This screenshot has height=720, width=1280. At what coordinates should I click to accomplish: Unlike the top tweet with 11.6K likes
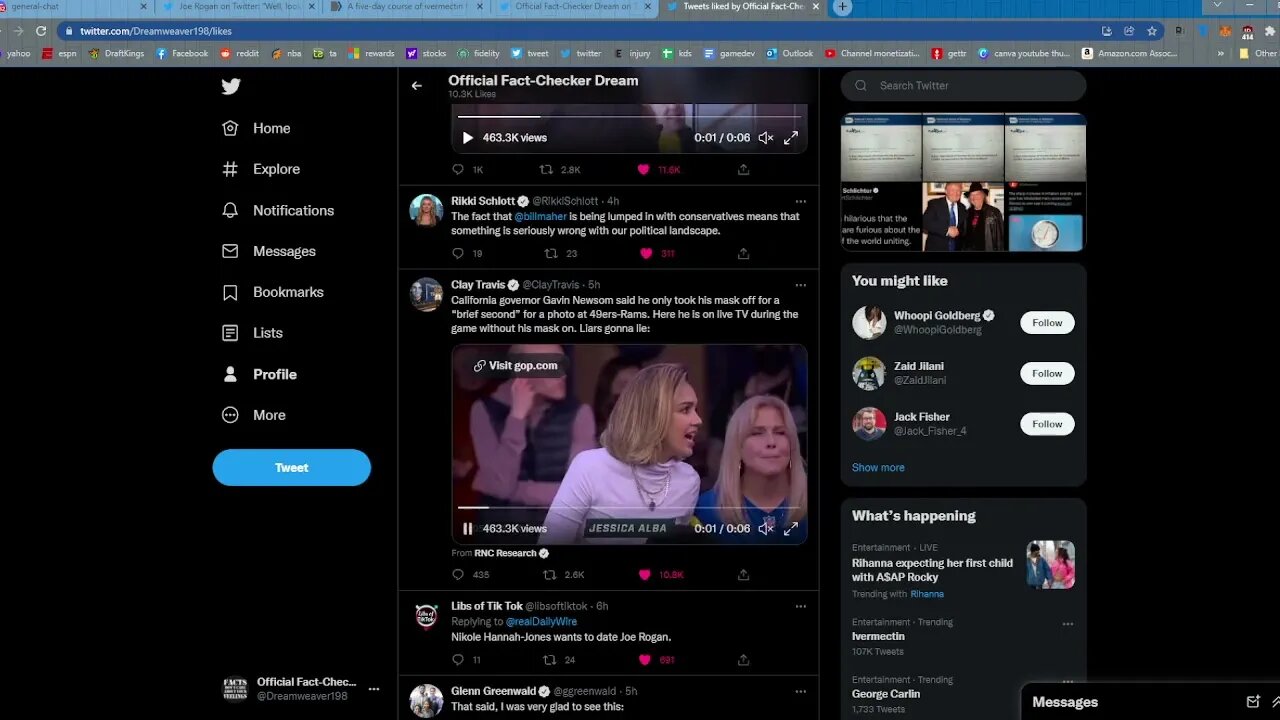(x=644, y=170)
